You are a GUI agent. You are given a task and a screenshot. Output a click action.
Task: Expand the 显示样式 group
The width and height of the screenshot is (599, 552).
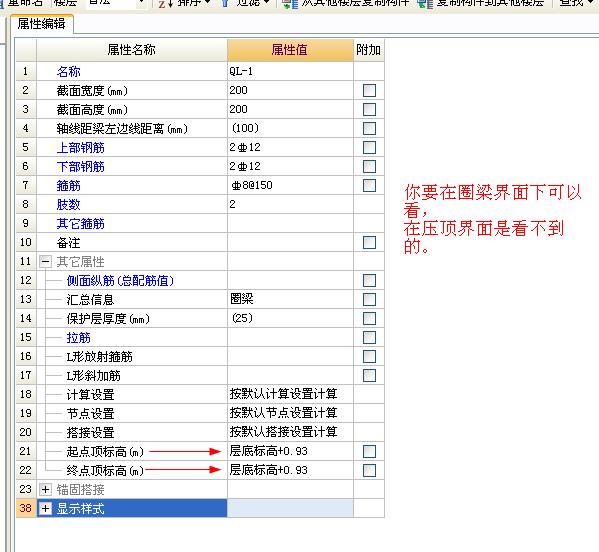[45, 508]
